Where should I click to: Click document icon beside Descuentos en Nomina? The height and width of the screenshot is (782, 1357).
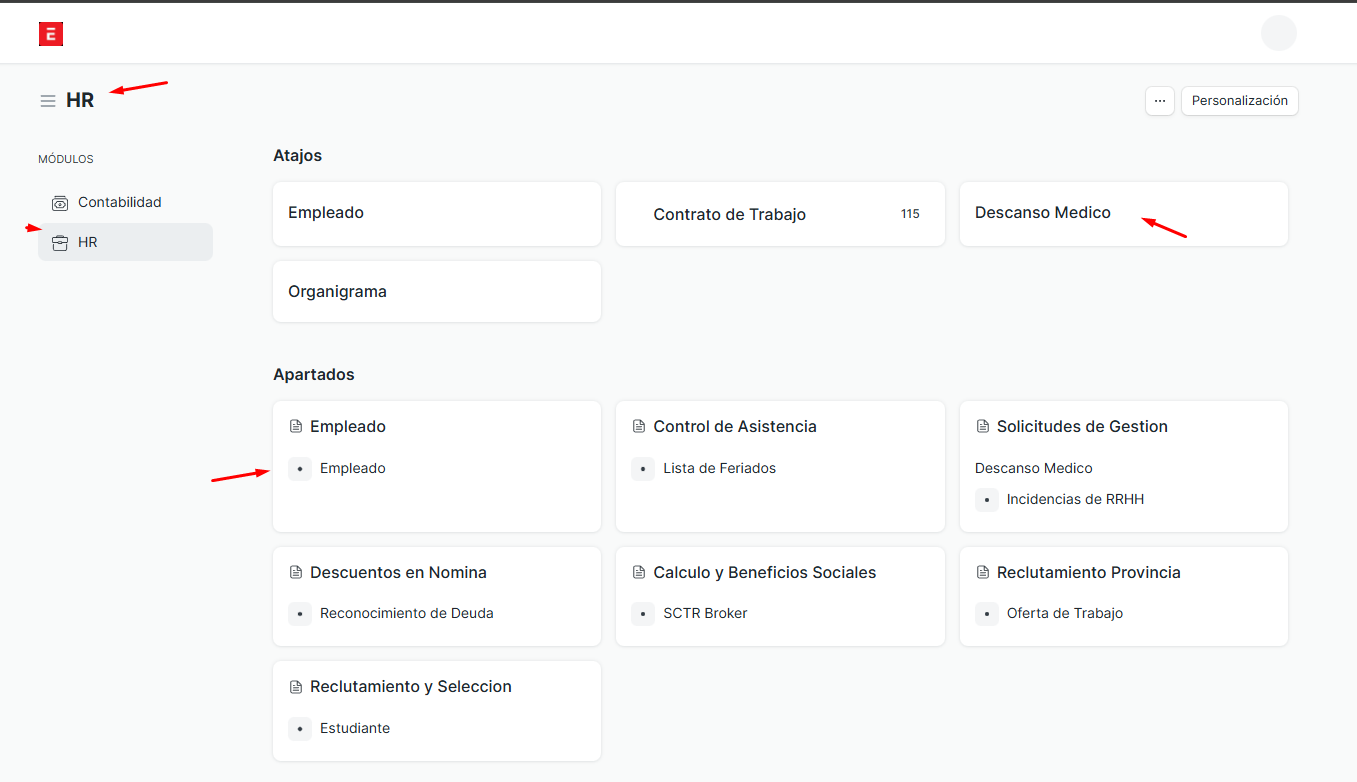point(296,573)
